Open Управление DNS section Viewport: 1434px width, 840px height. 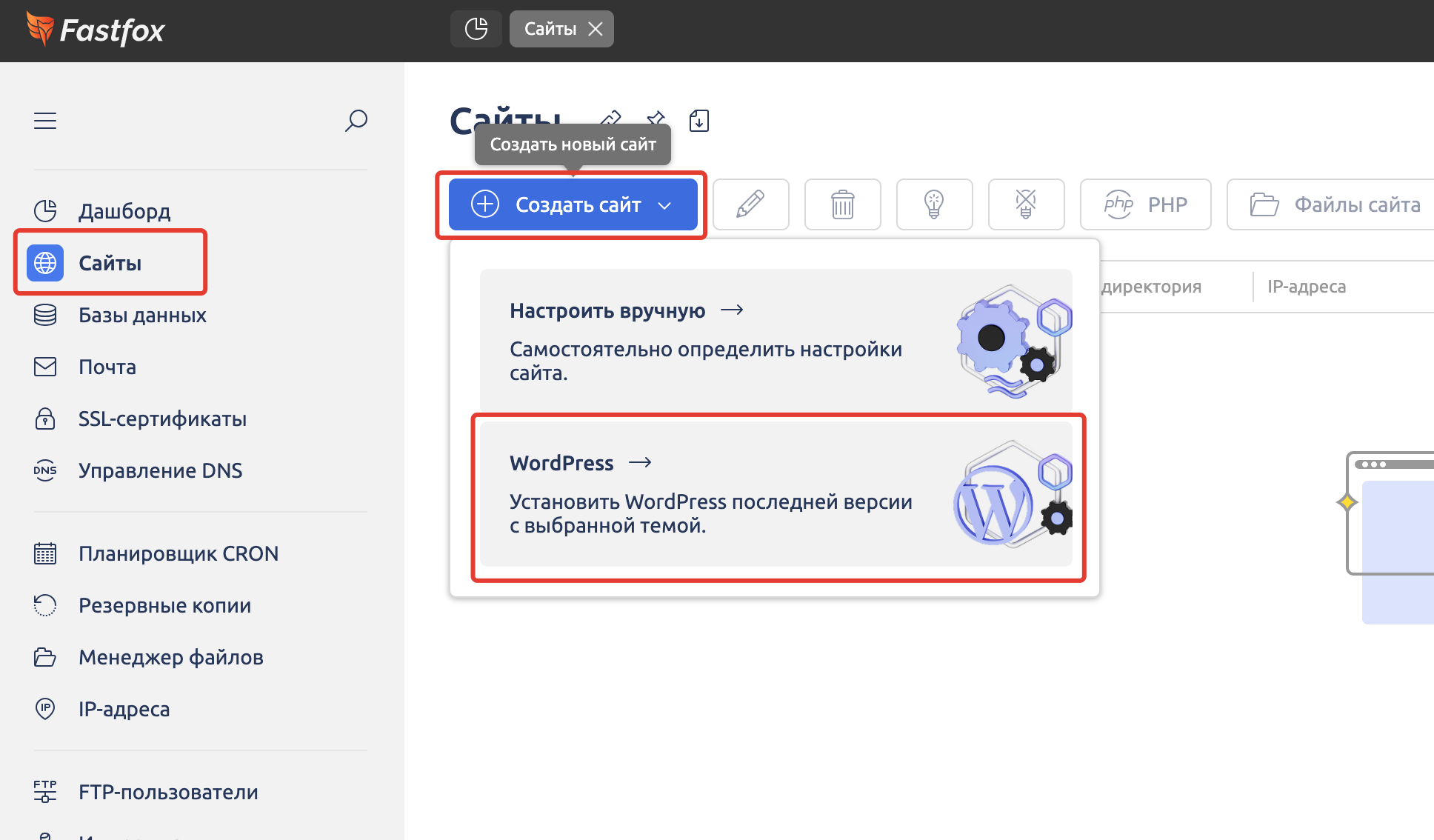click(x=160, y=470)
